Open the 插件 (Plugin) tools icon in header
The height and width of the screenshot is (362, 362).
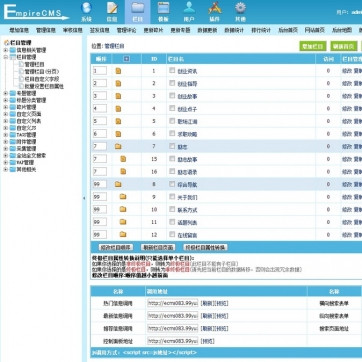point(215,8)
